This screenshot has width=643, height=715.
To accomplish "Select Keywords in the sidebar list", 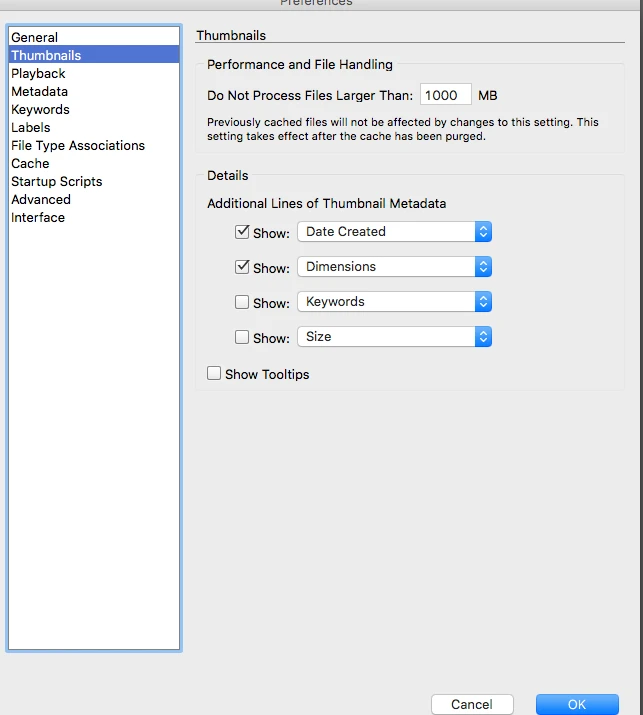I will point(40,110).
